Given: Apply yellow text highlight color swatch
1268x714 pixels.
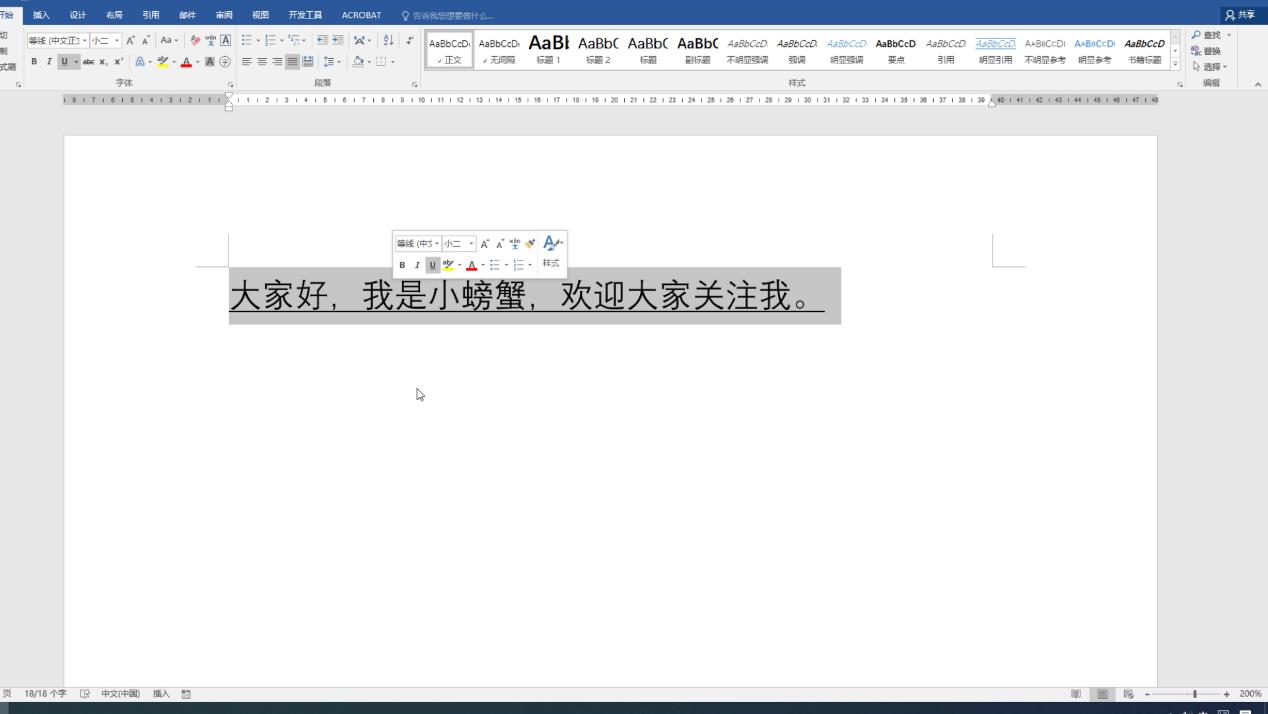Looking at the screenshot, I should 161,62.
